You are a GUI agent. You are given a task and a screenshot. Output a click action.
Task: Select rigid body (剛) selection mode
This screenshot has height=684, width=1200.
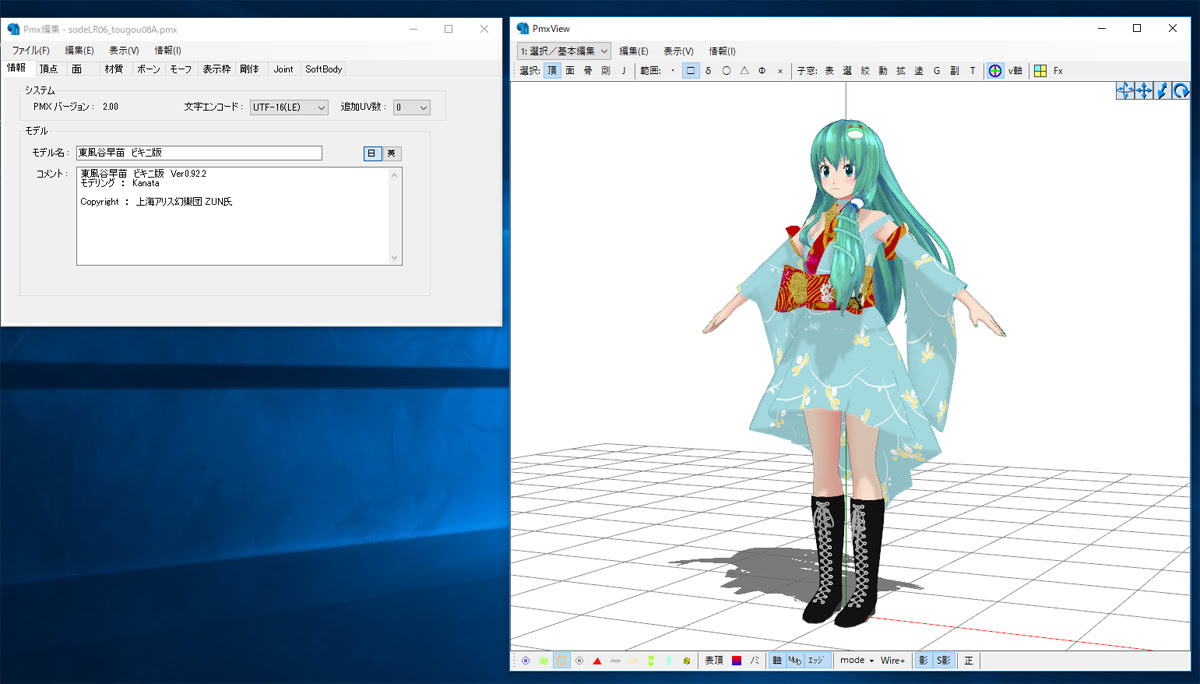(x=606, y=71)
